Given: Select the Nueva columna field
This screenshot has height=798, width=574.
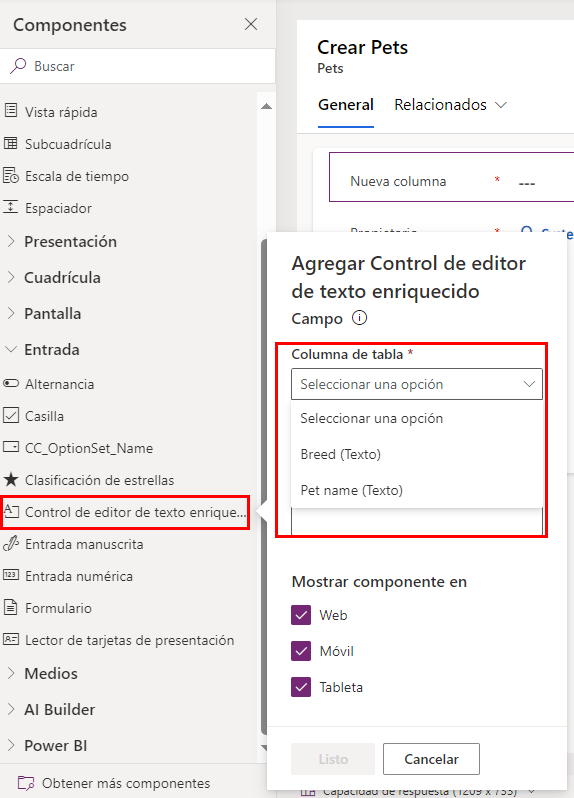Looking at the screenshot, I should 451,177.
